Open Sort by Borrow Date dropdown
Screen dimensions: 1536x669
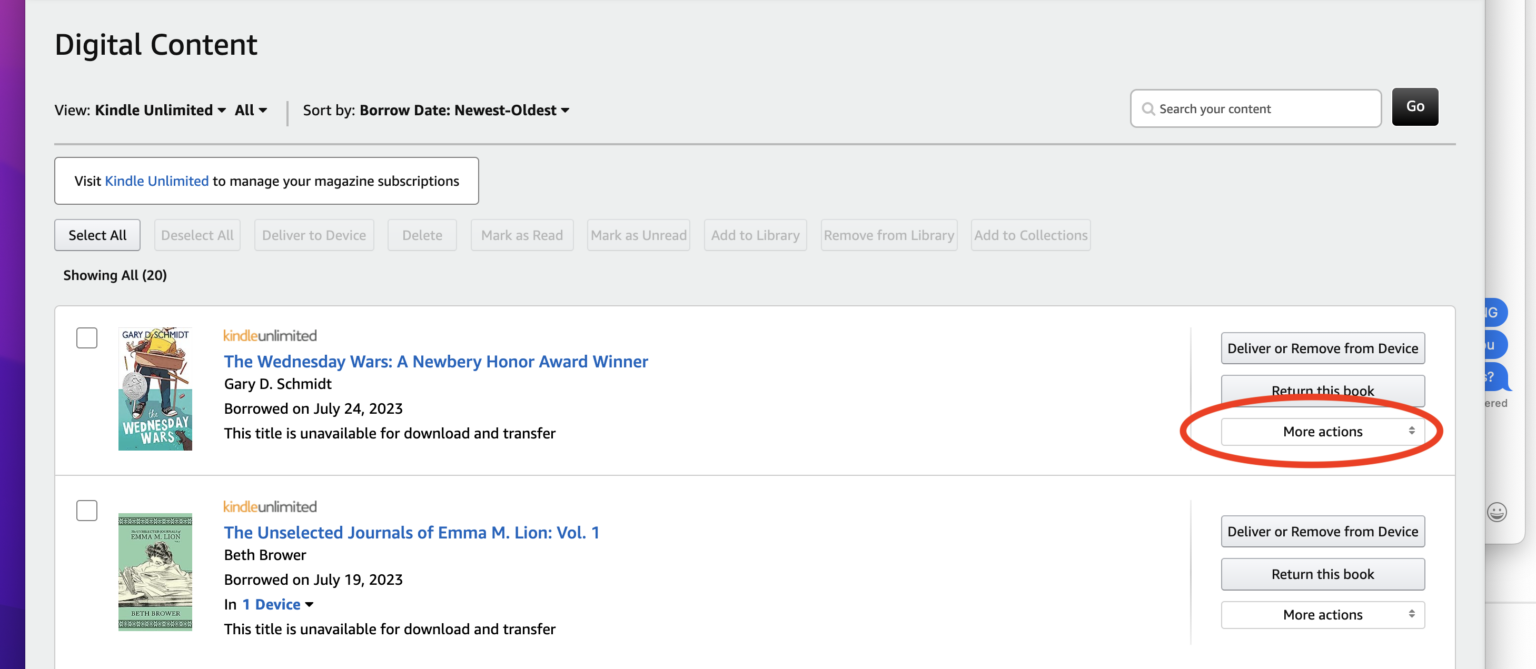click(464, 110)
